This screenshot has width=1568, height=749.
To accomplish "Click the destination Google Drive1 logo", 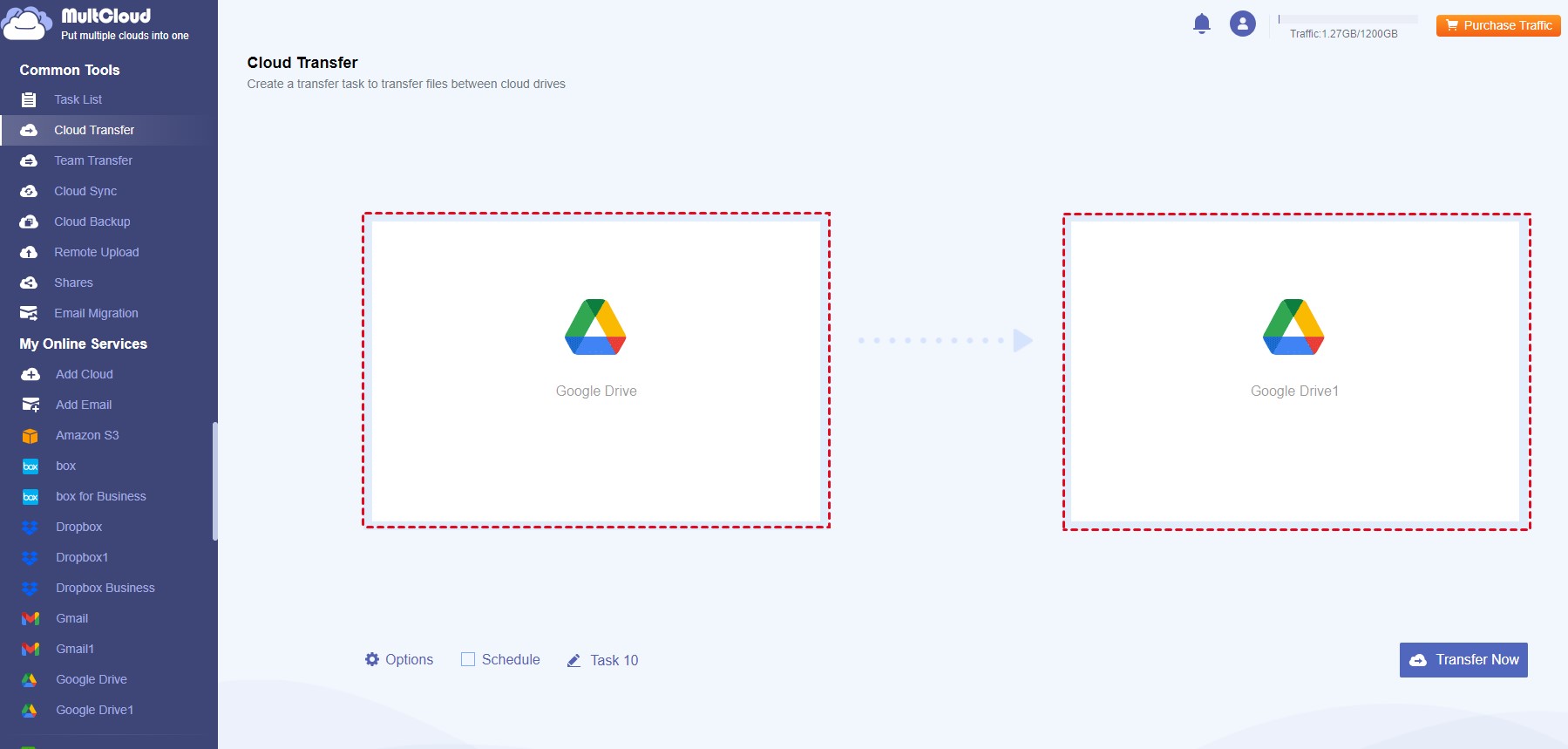I will tap(1293, 327).
